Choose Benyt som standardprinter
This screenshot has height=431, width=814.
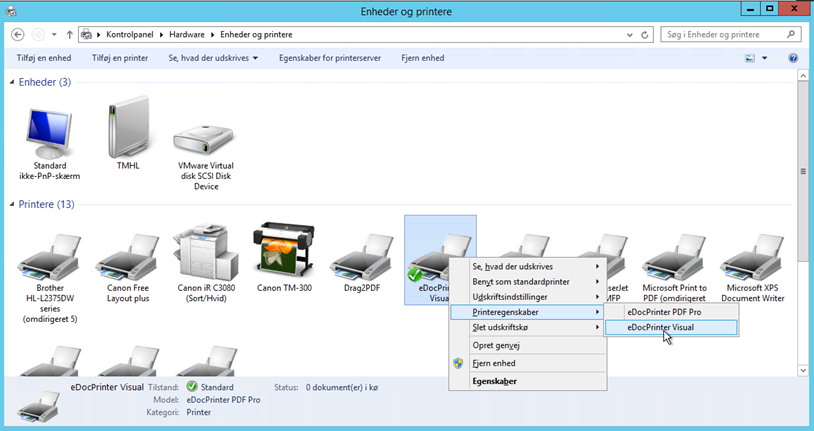(x=528, y=281)
